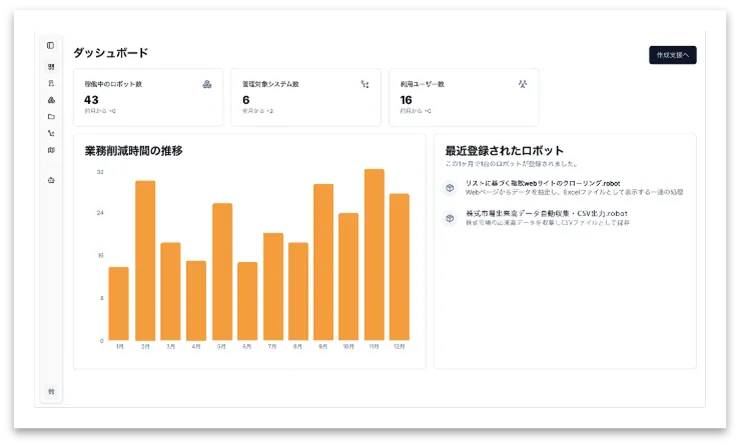Click the 1月 bar in the chart

coord(119,303)
